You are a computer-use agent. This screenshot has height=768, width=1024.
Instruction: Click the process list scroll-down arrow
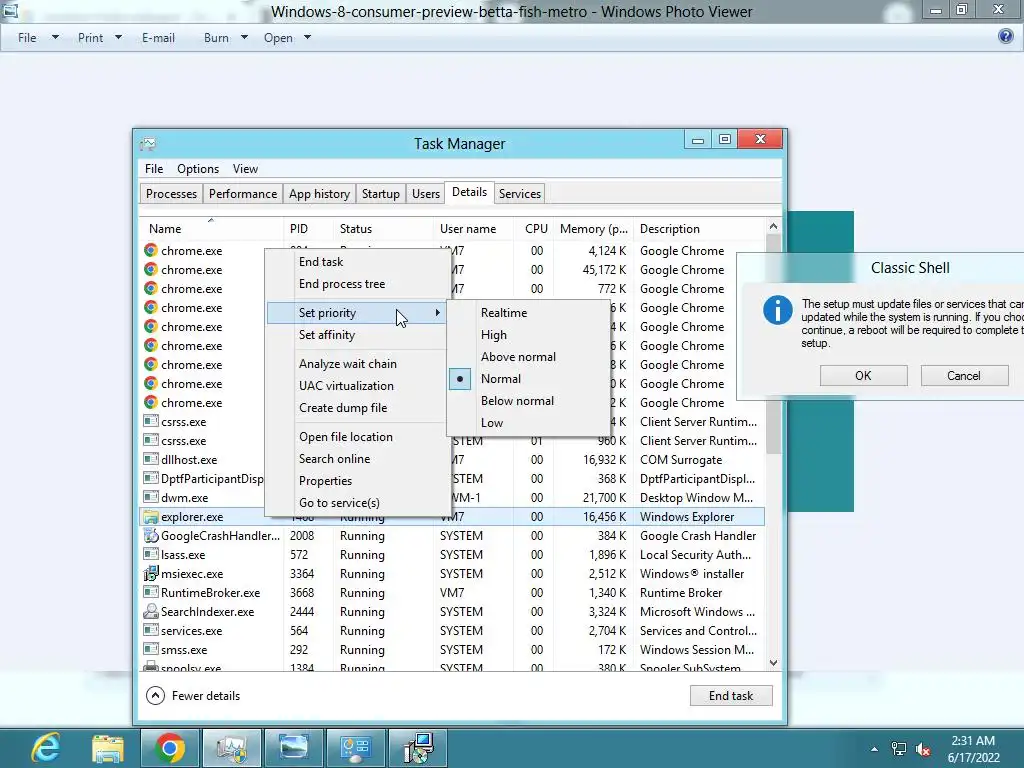coord(773,663)
